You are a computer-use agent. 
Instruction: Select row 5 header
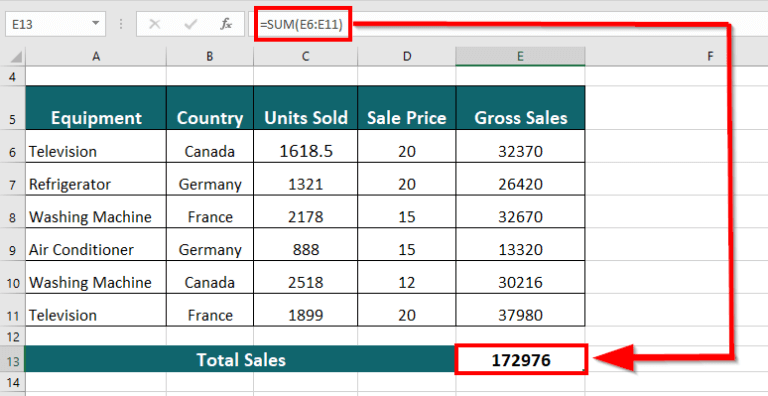click(x=12, y=108)
